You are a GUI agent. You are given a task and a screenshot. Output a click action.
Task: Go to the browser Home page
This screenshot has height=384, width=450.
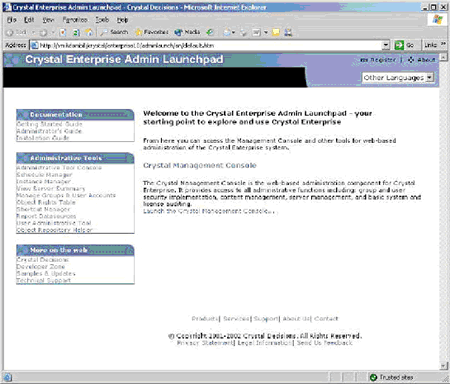click(x=89, y=32)
